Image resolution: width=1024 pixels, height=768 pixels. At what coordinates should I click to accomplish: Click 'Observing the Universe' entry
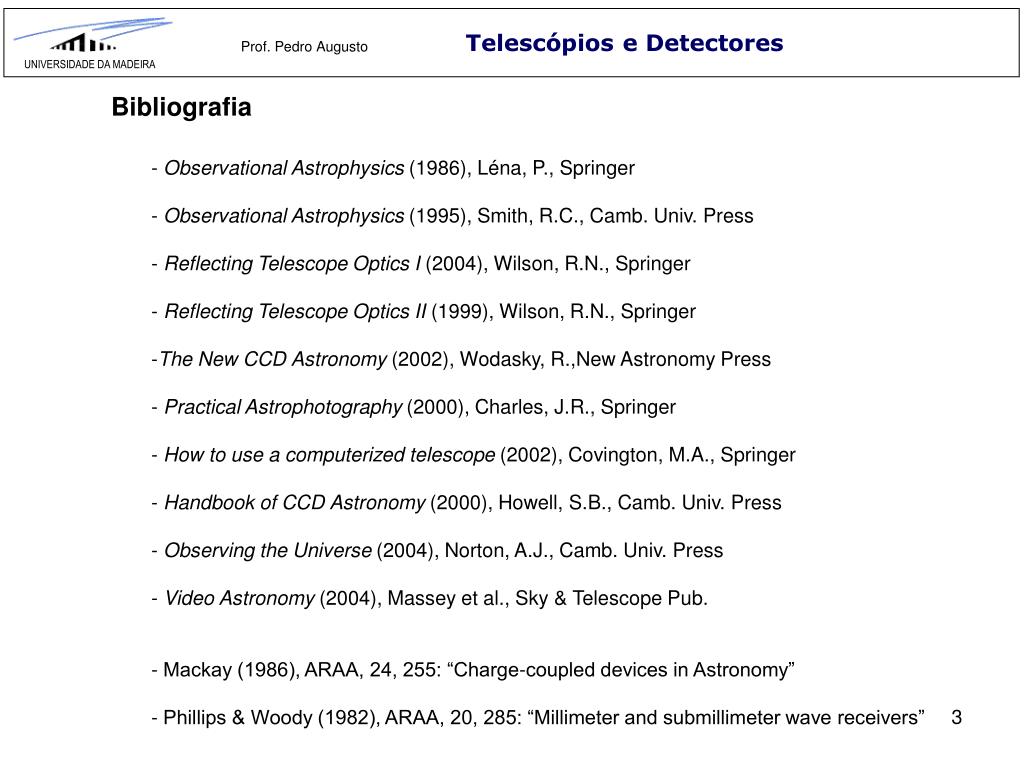[x=438, y=551]
